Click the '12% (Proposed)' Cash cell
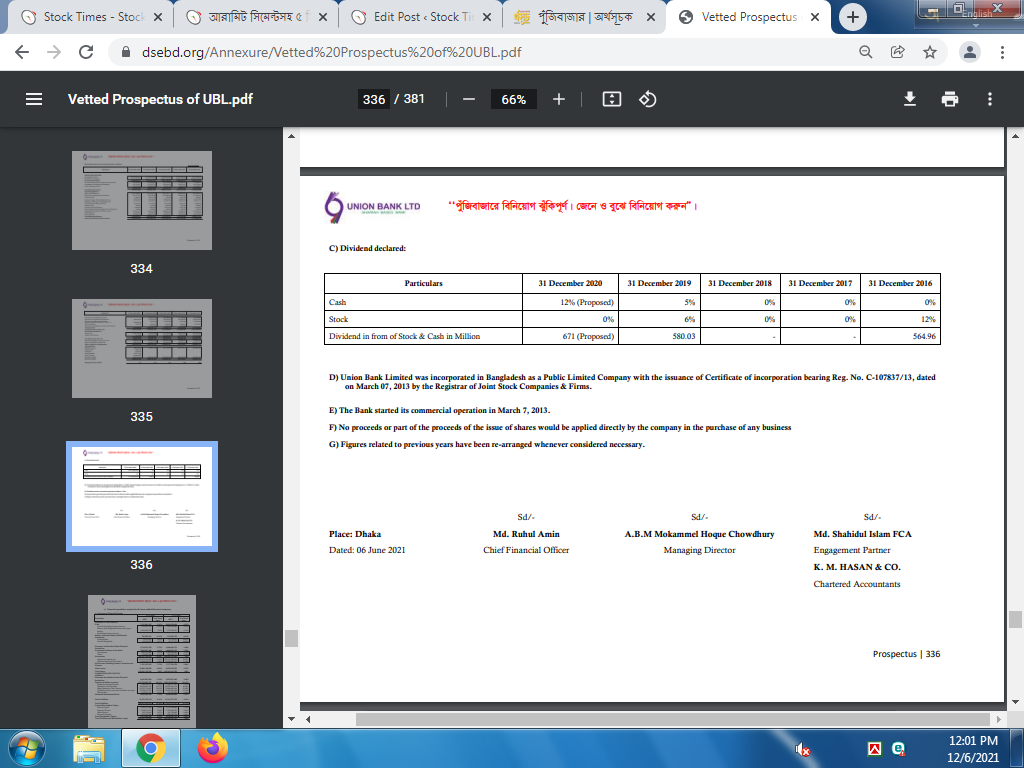Image resolution: width=1024 pixels, height=768 pixels. tap(570, 302)
